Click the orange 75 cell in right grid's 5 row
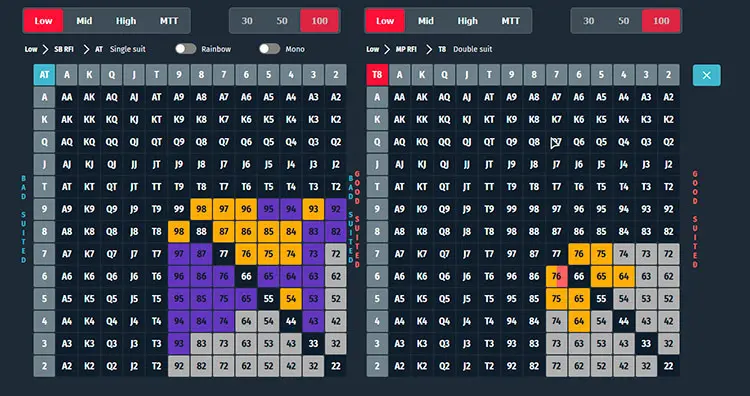Screen dimensions: 750x396 (x=556, y=299)
